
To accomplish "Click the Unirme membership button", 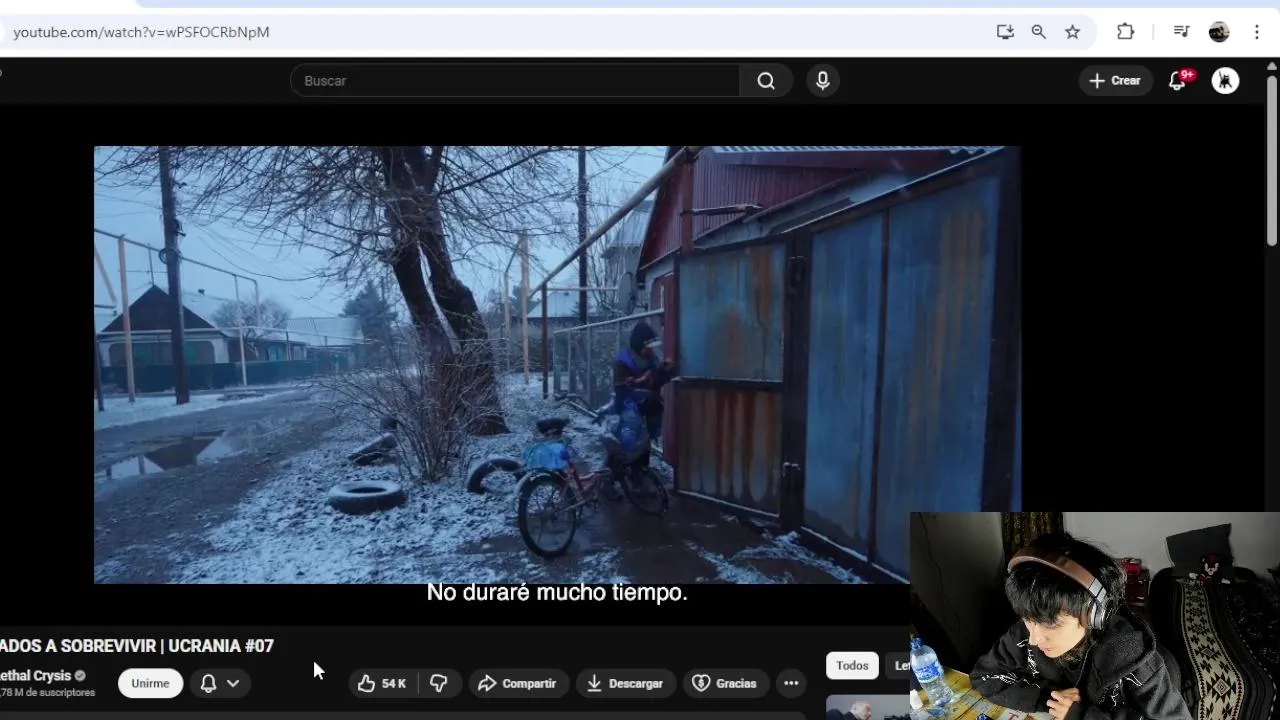I will tap(150, 683).
